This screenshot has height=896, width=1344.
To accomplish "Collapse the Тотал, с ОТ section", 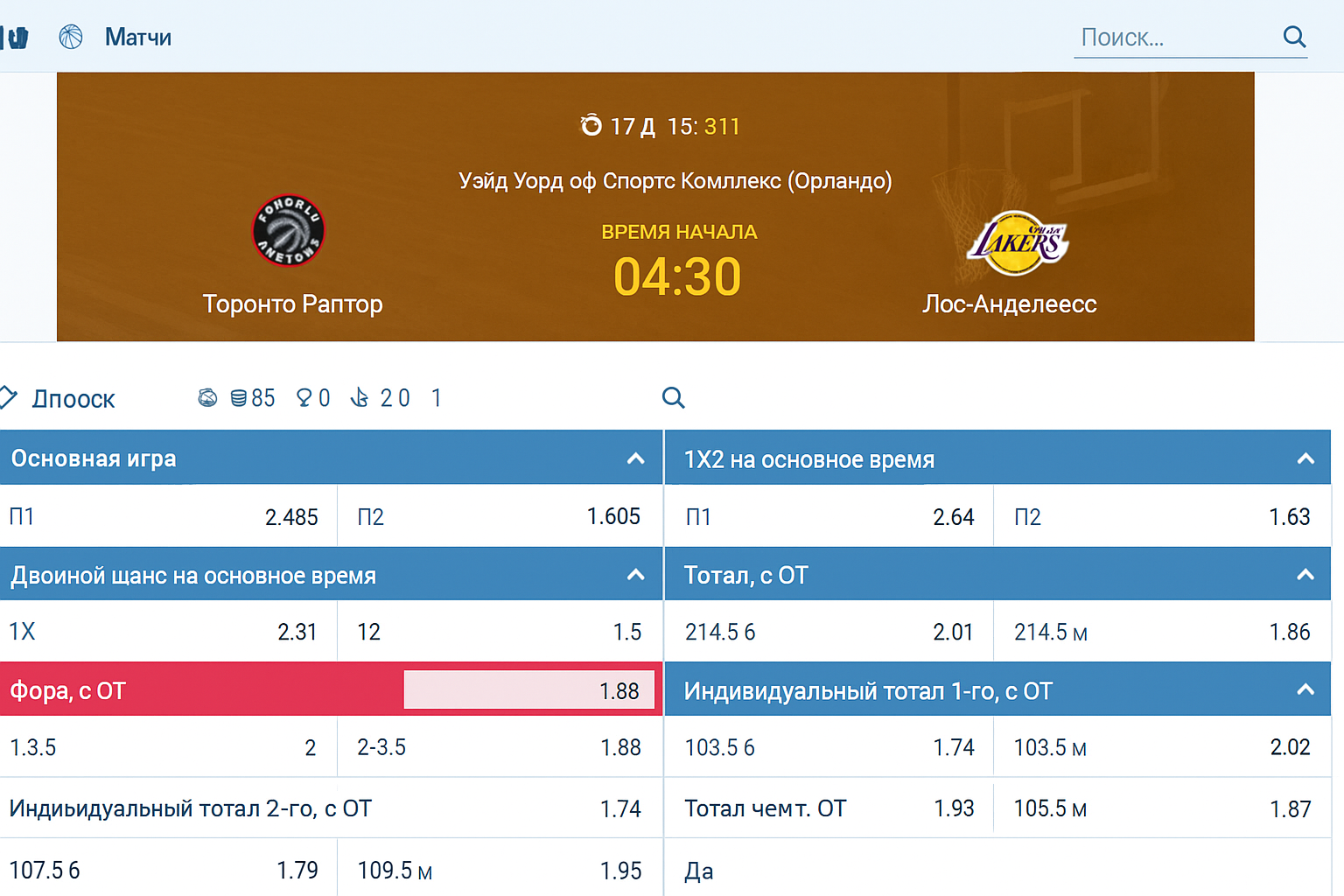I will point(1306,575).
